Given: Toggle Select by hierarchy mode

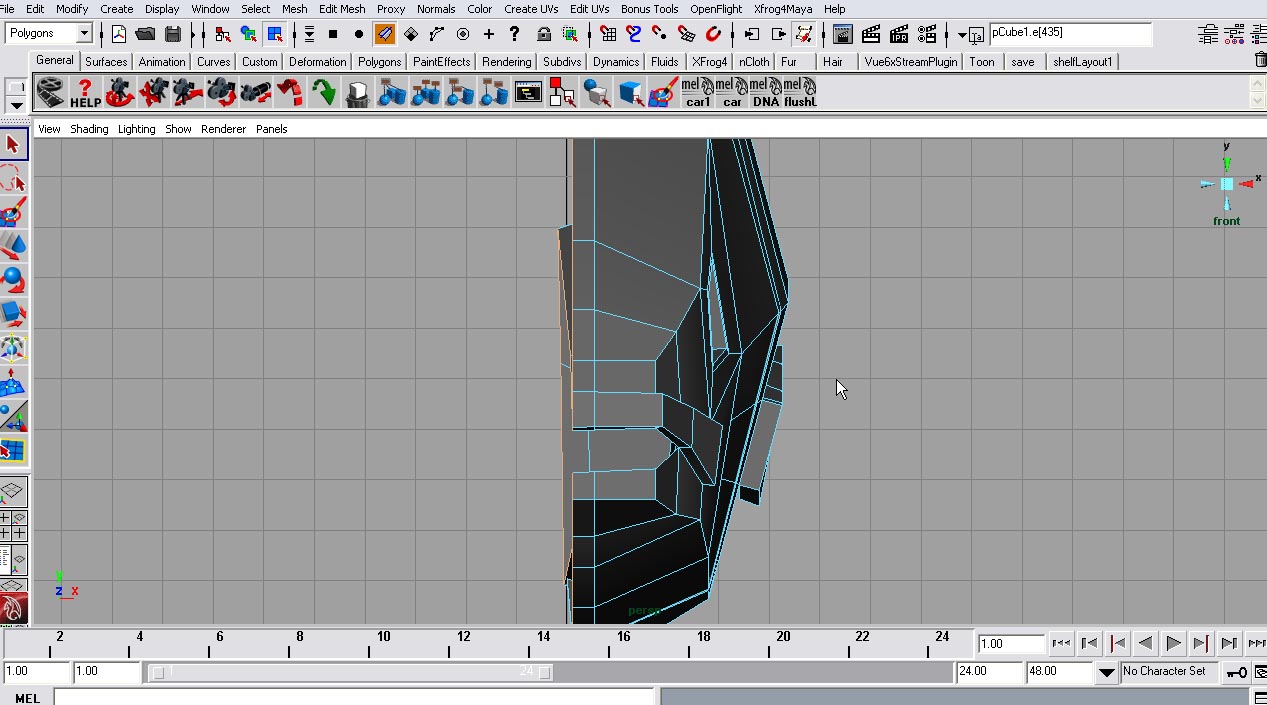Looking at the screenshot, I should point(222,34).
